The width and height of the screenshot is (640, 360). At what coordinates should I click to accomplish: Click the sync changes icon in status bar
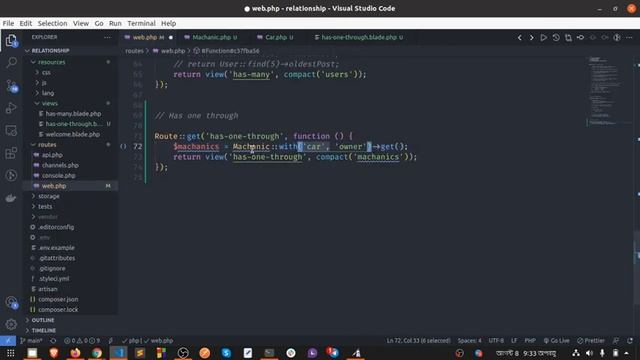[53, 340]
